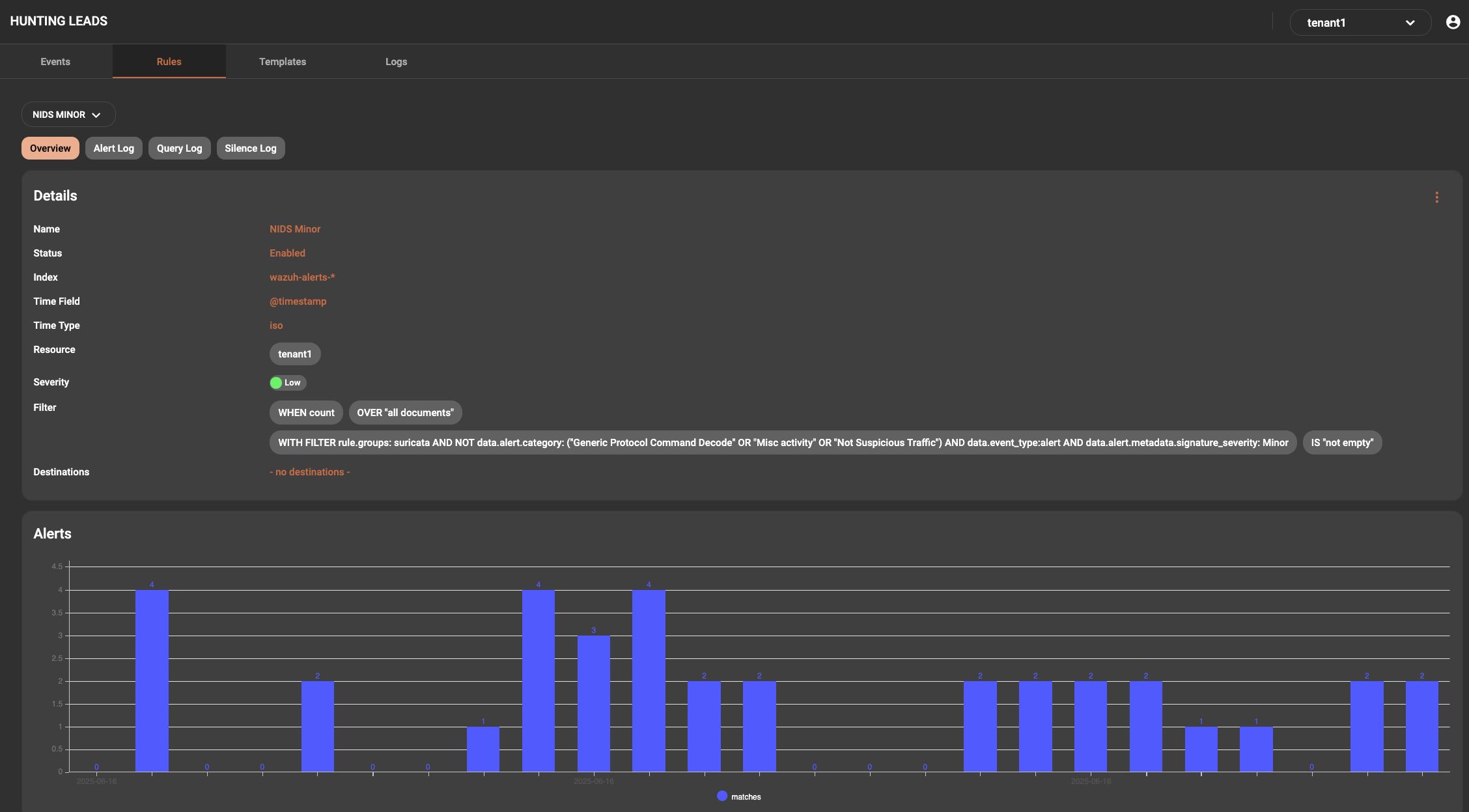
Task: Show the Alert Log view
Action: pos(113,148)
